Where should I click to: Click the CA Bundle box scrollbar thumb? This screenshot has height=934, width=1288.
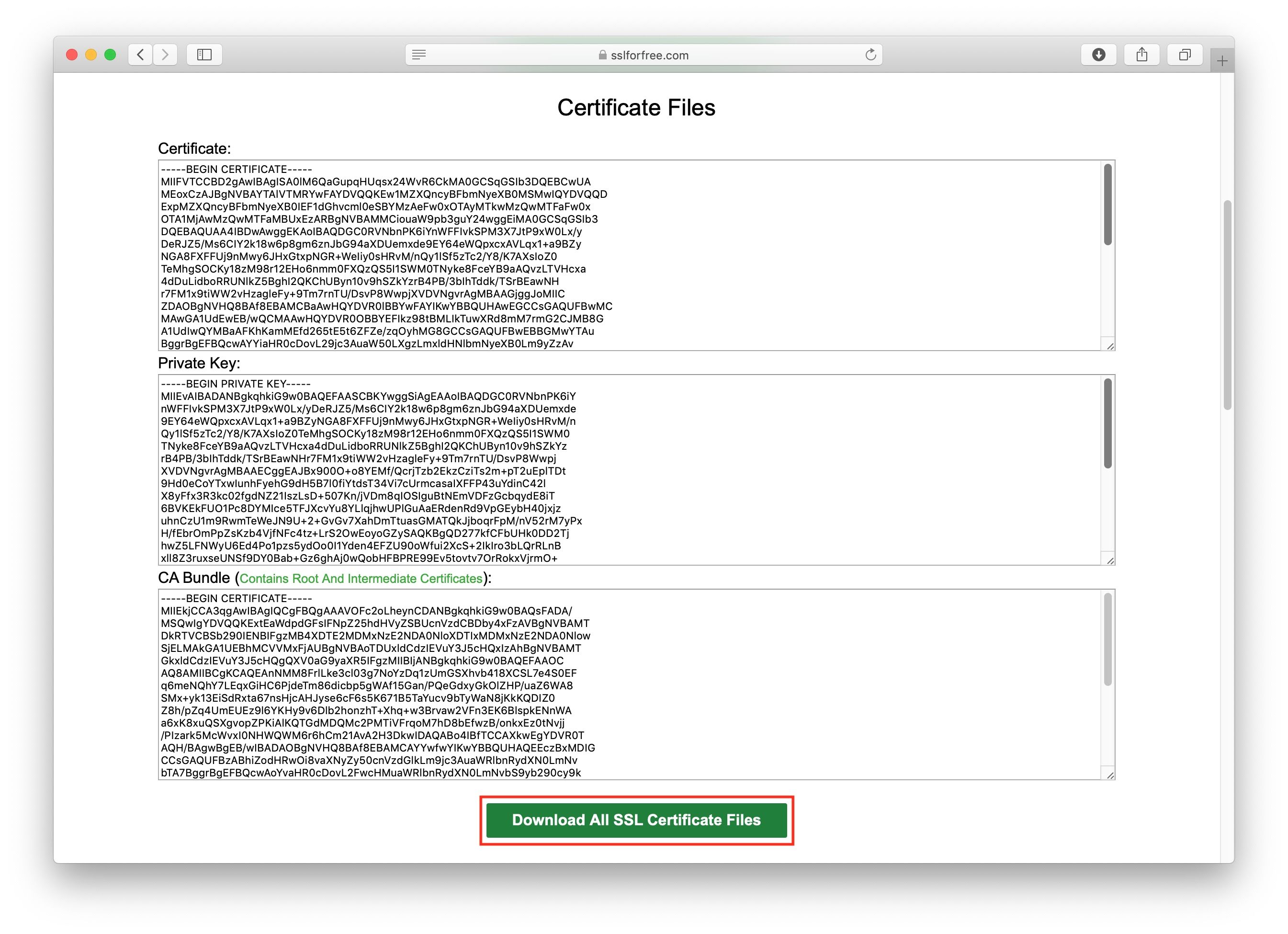coord(1107,639)
